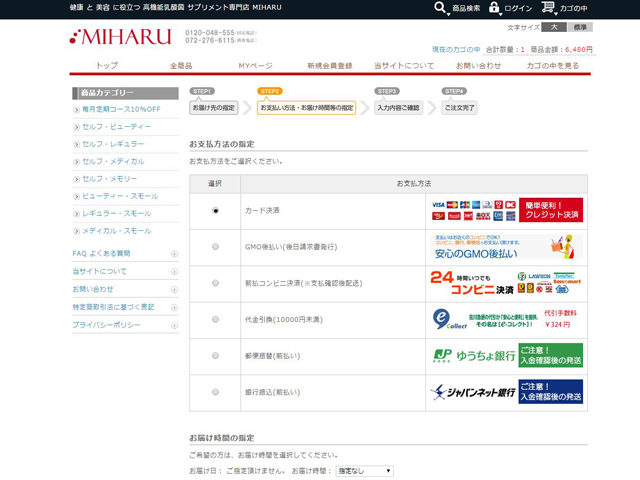Click the 安心のGMO後払い banner image
The height and width of the screenshot is (480, 640).
507,247
